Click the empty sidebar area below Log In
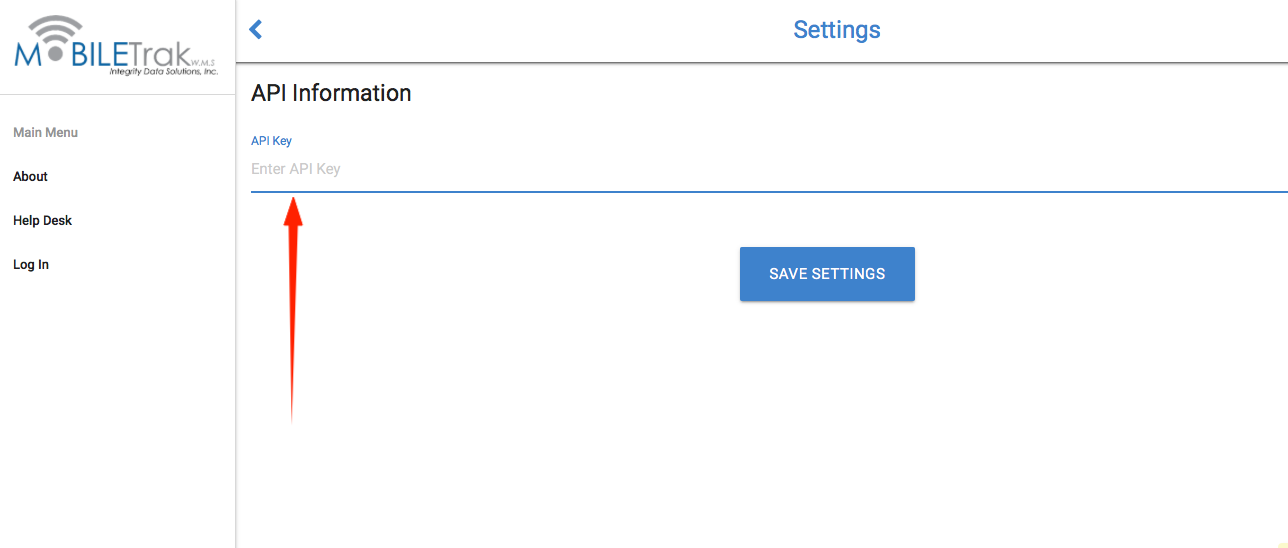1288x548 pixels. click(x=117, y=410)
